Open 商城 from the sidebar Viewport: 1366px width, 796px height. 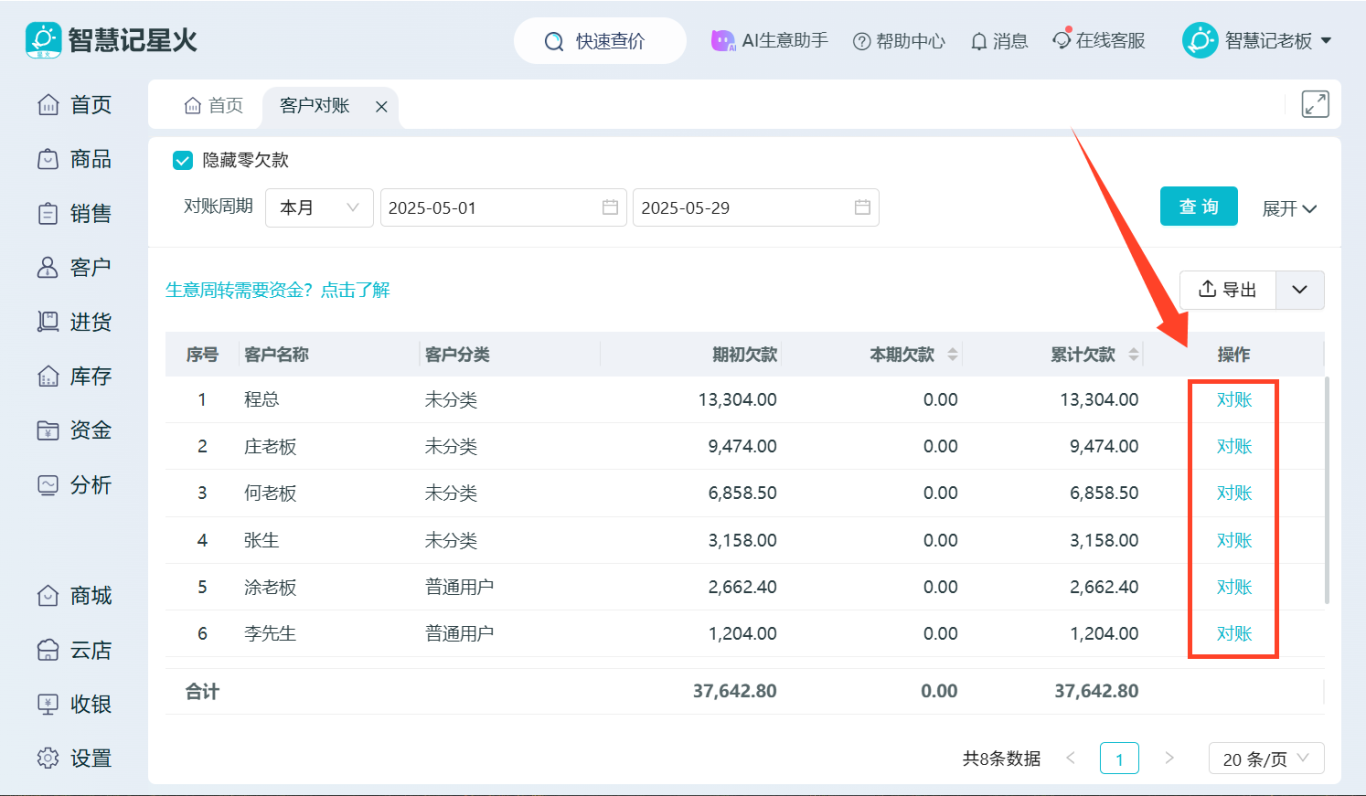coord(75,596)
